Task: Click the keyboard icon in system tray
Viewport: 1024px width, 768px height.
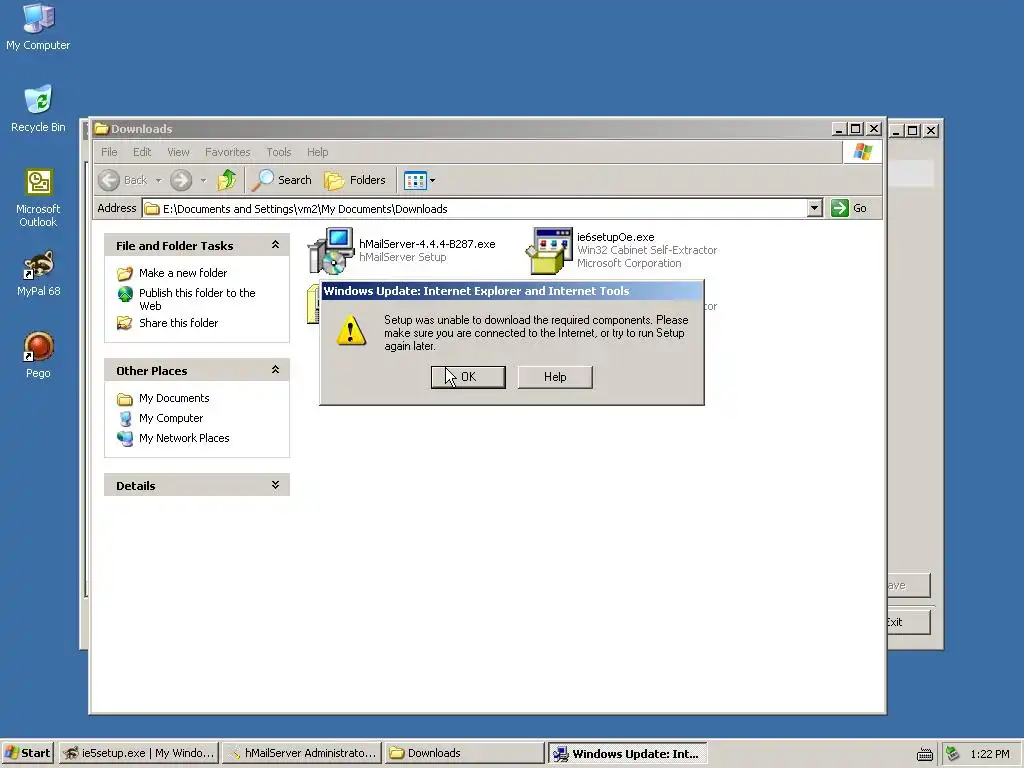Action: (x=924, y=754)
